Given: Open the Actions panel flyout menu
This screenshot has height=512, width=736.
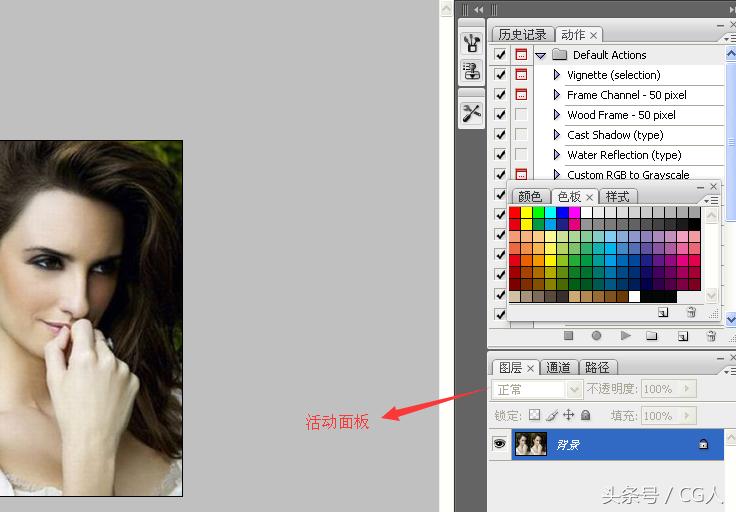Looking at the screenshot, I should pyautogui.click(x=729, y=38).
